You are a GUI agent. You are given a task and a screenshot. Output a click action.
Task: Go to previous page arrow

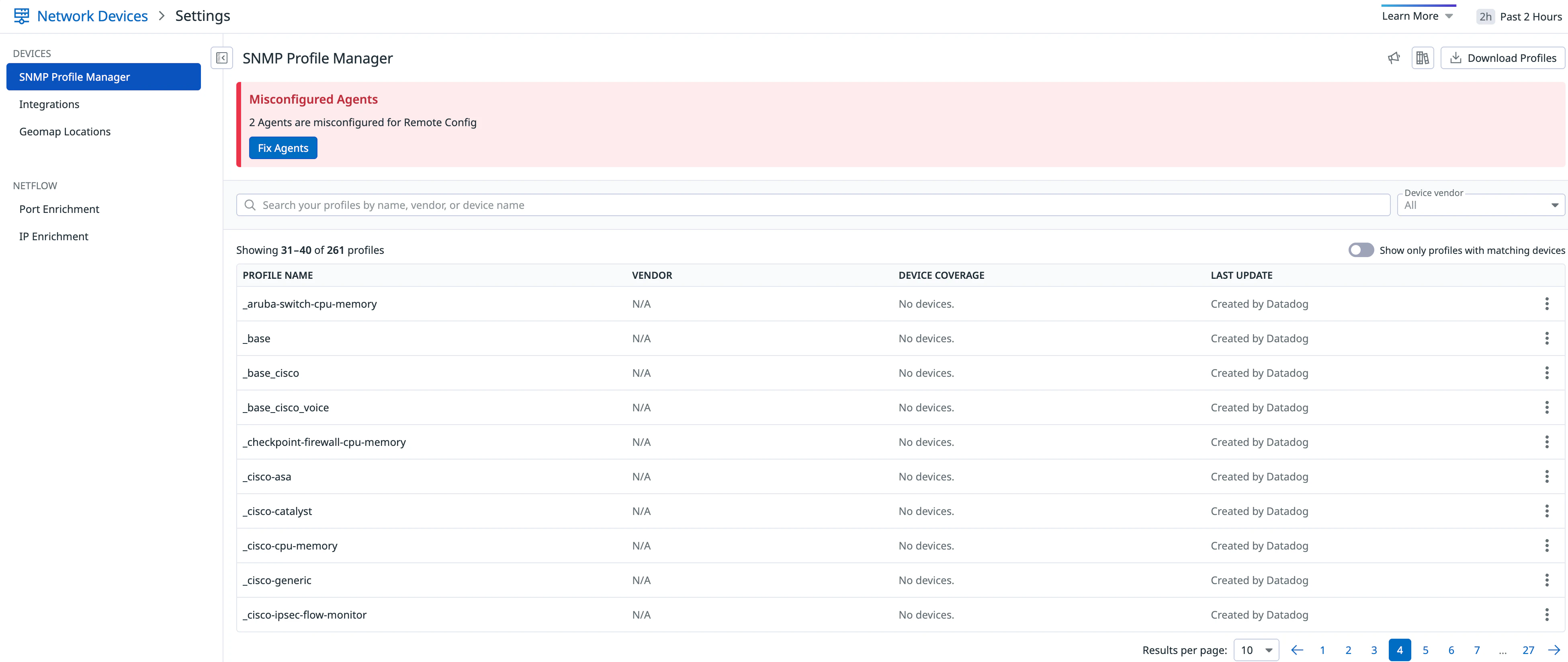point(1296,650)
